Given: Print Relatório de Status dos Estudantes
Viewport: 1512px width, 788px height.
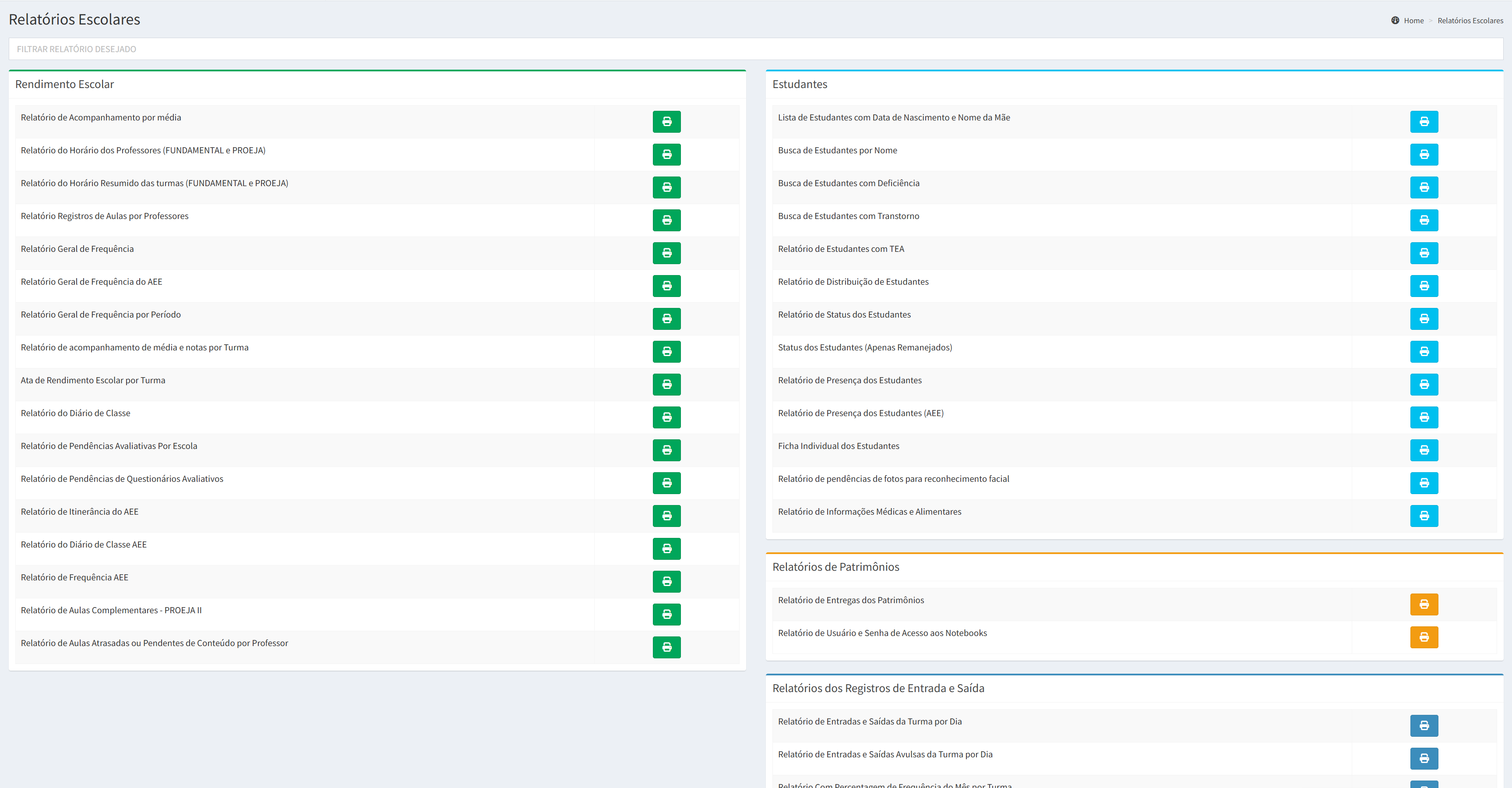Looking at the screenshot, I should [1424, 319].
